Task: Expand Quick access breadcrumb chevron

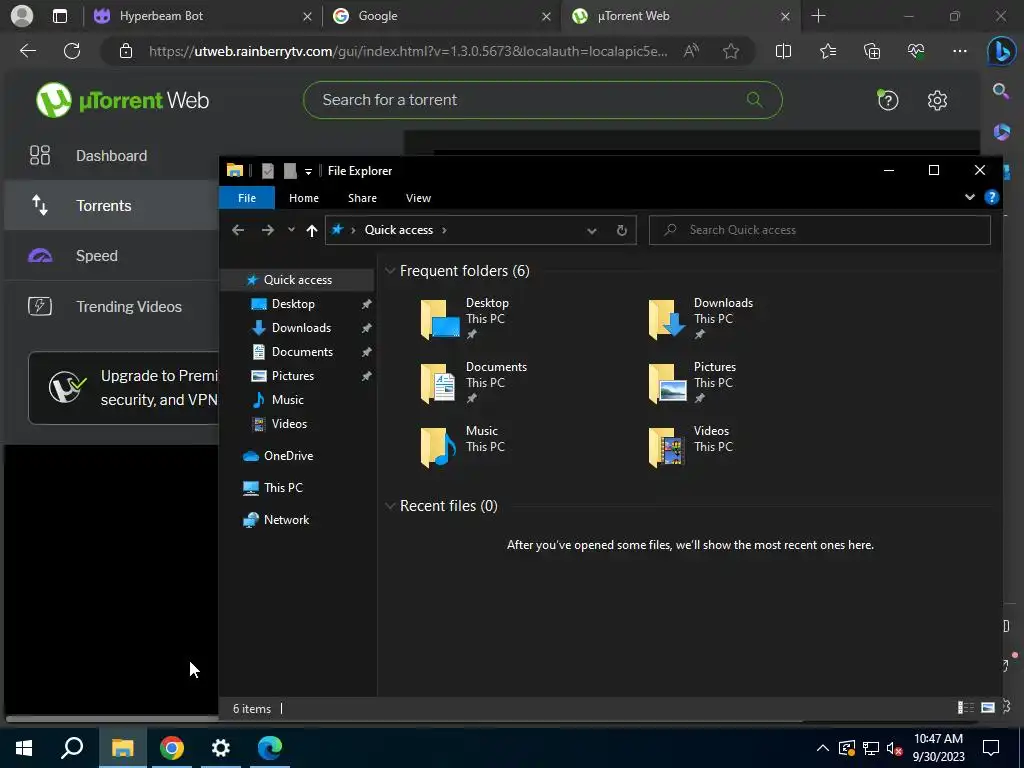Action: 445,230
